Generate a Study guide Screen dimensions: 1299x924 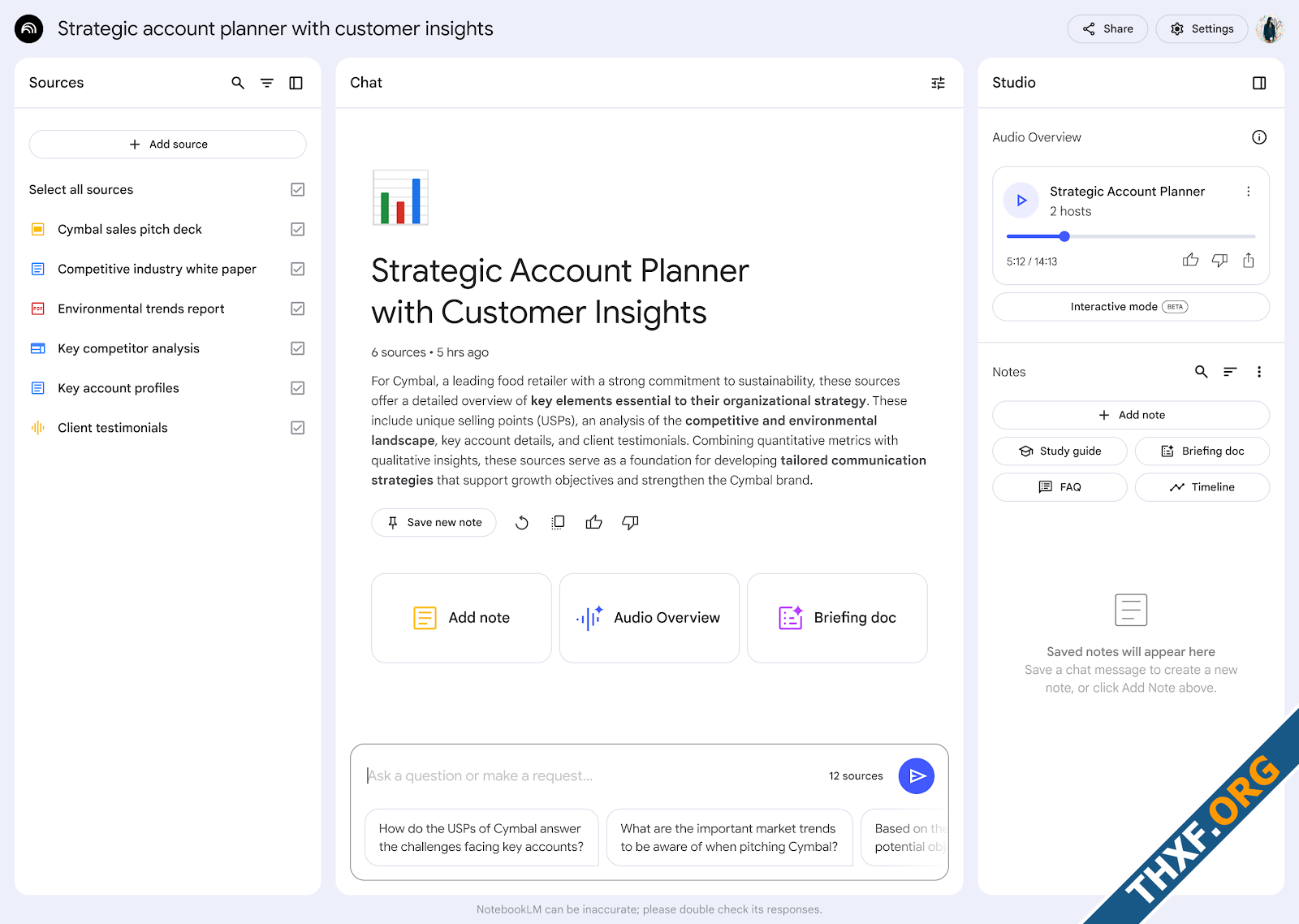[1060, 451]
